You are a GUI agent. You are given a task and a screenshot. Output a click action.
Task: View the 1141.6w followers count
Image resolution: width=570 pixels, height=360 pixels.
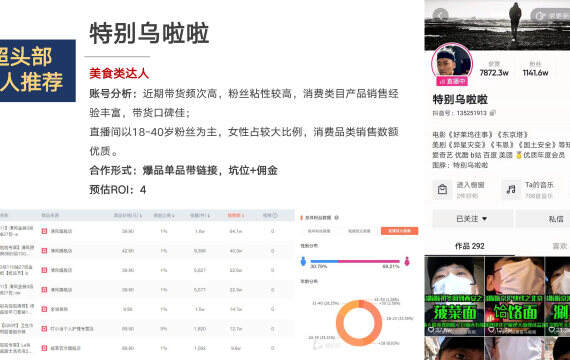coord(535,73)
